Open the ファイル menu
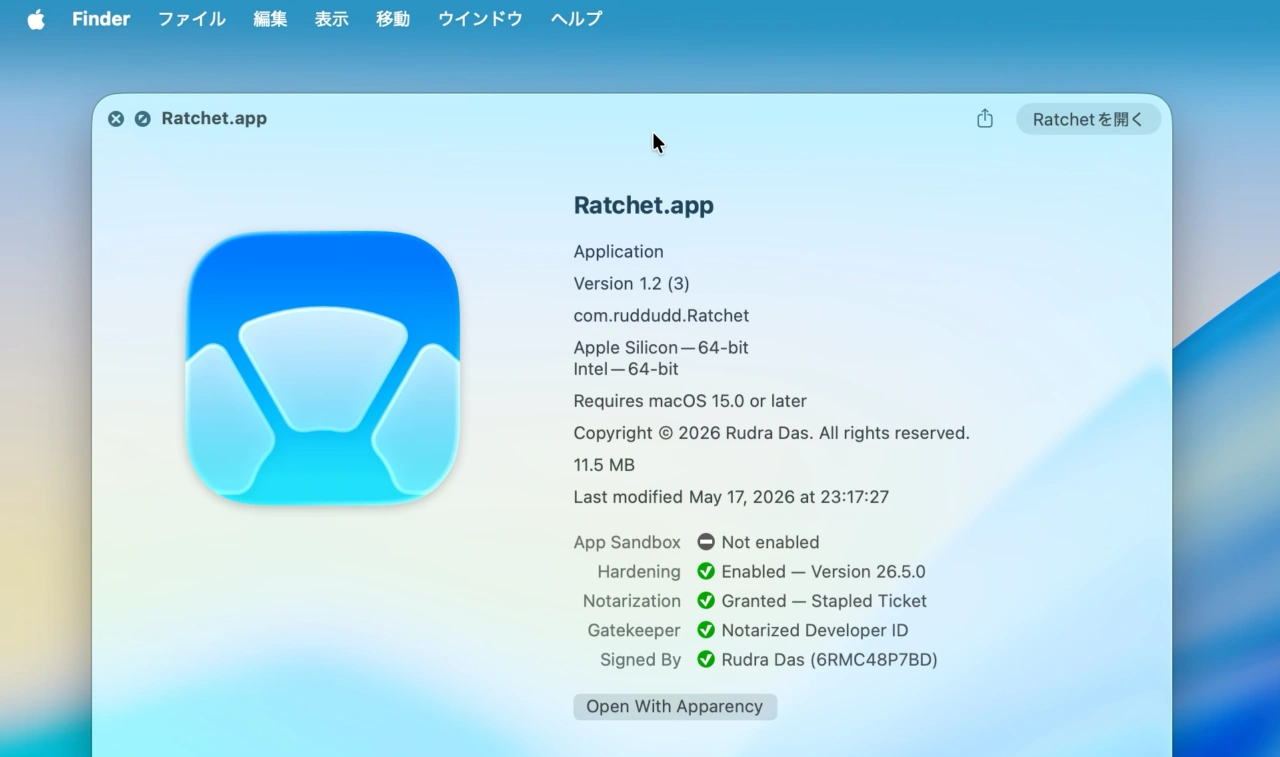The image size is (1280, 757). (192, 19)
